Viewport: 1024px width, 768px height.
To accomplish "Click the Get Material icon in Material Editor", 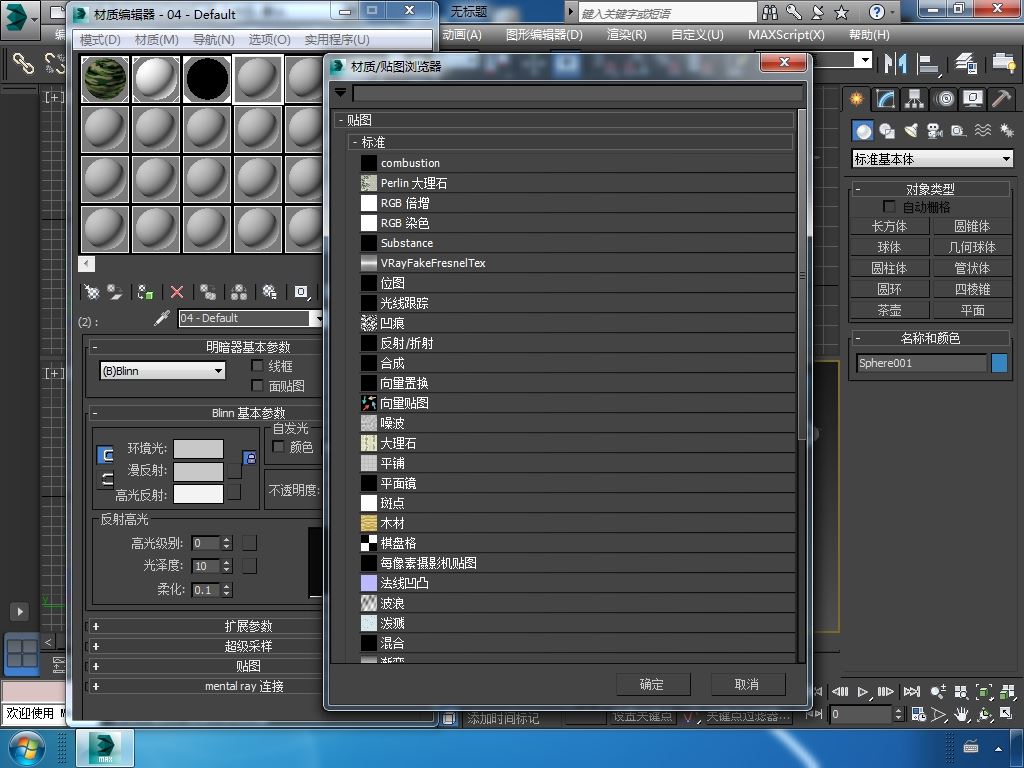I will pos(92,292).
